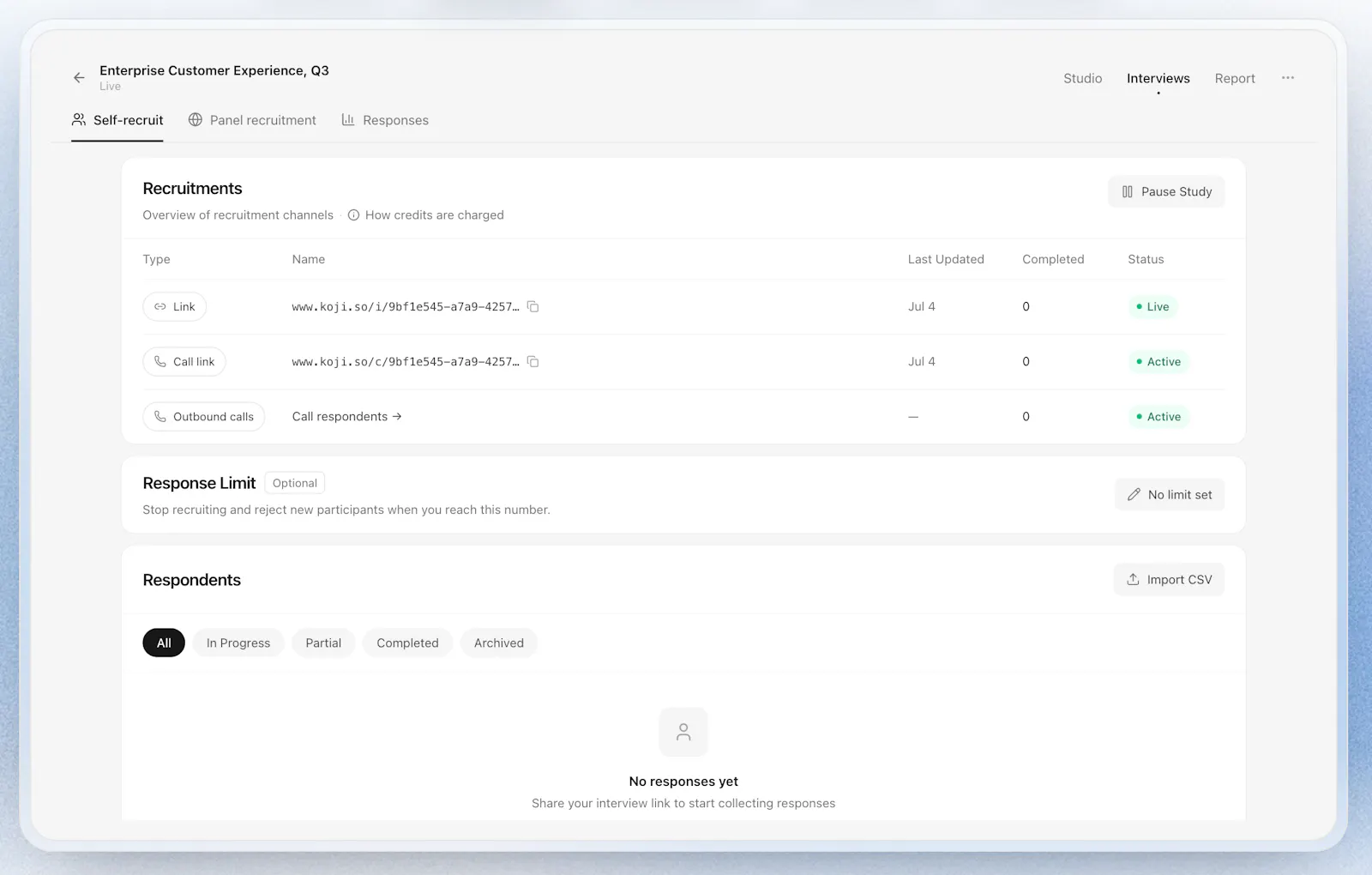Screen dimensions: 1372x875
Task: Click the Status column header
Action: pyautogui.click(x=1146, y=259)
